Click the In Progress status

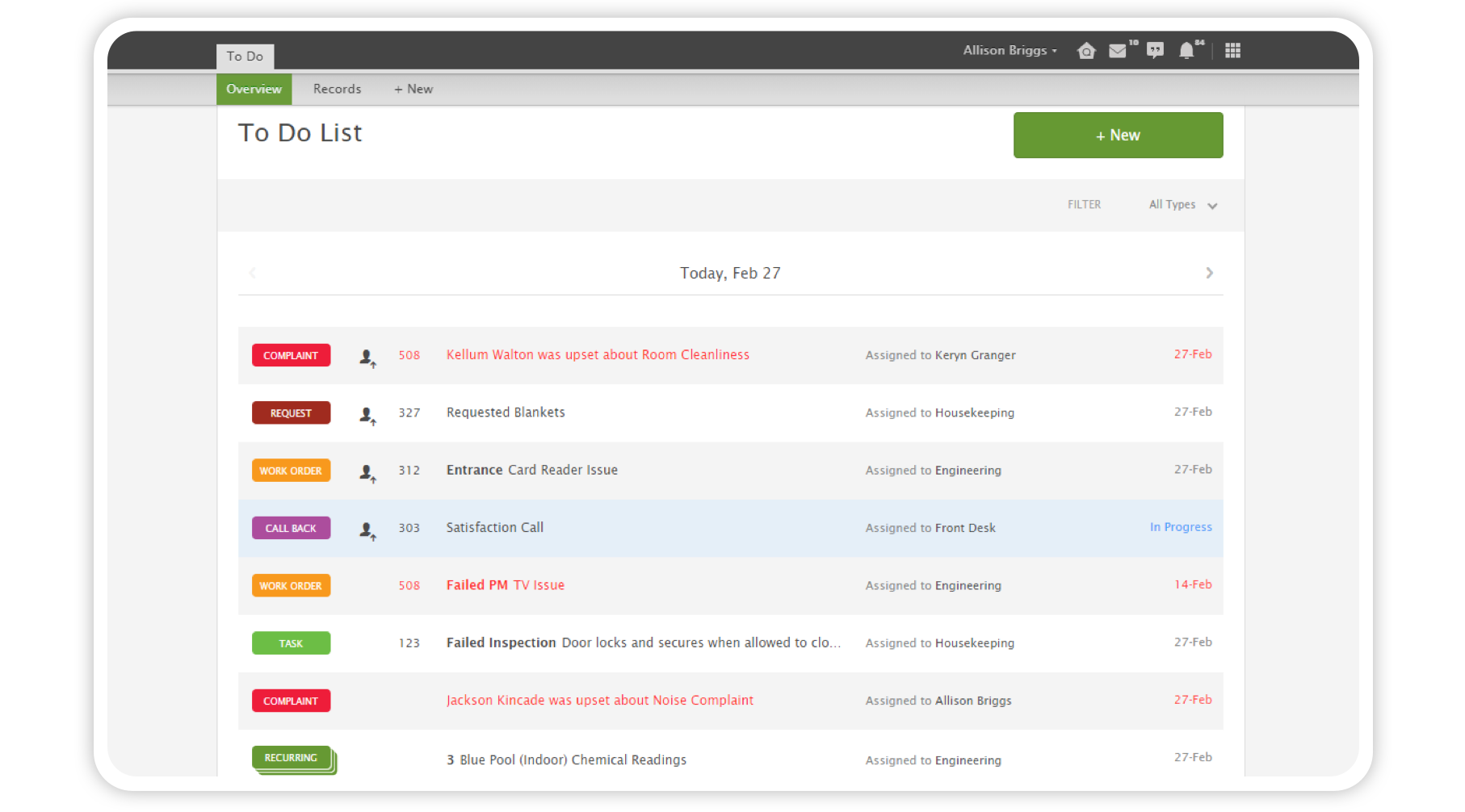(1181, 527)
